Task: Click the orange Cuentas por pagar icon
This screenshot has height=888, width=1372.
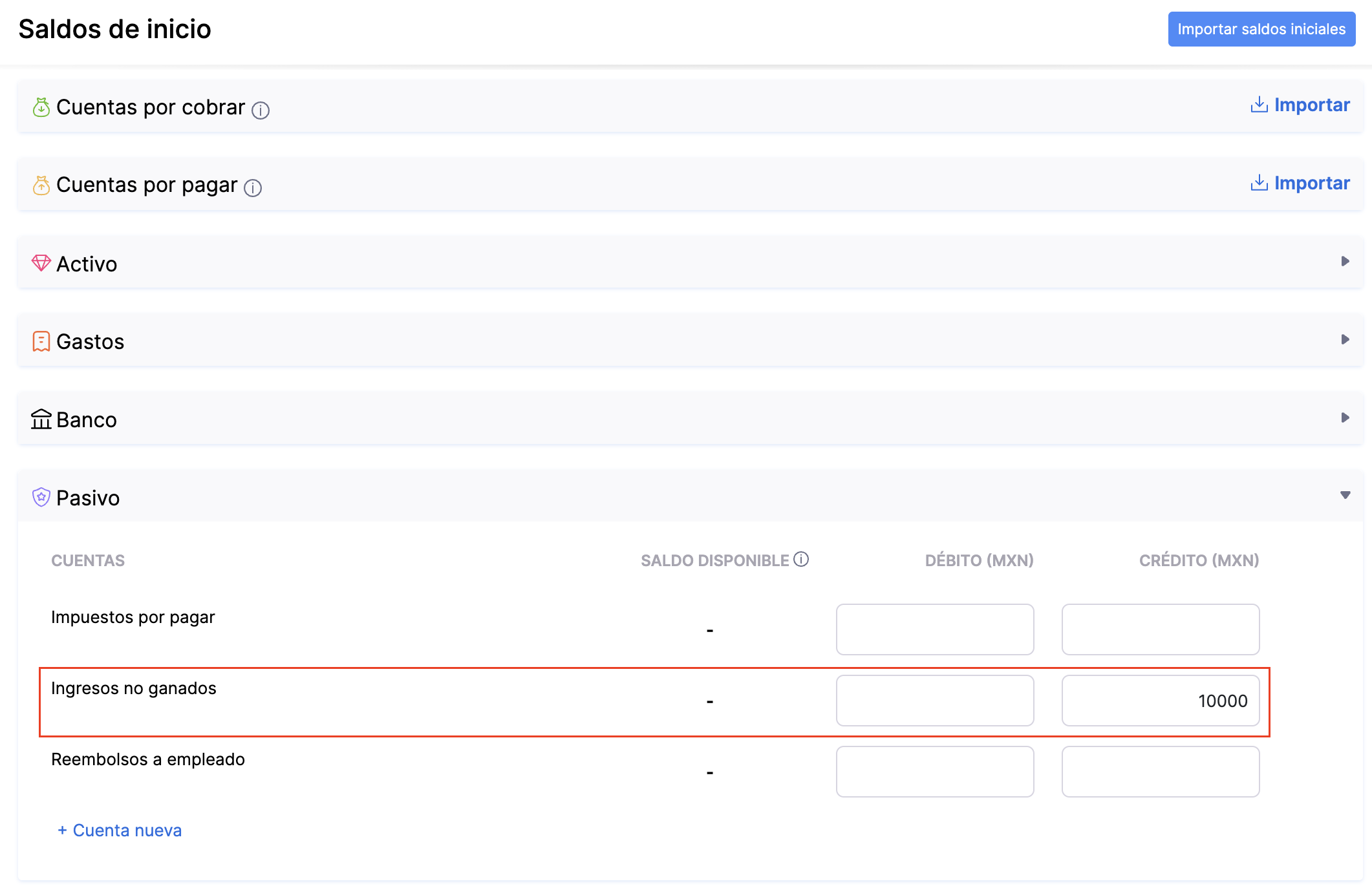Action: (41, 185)
